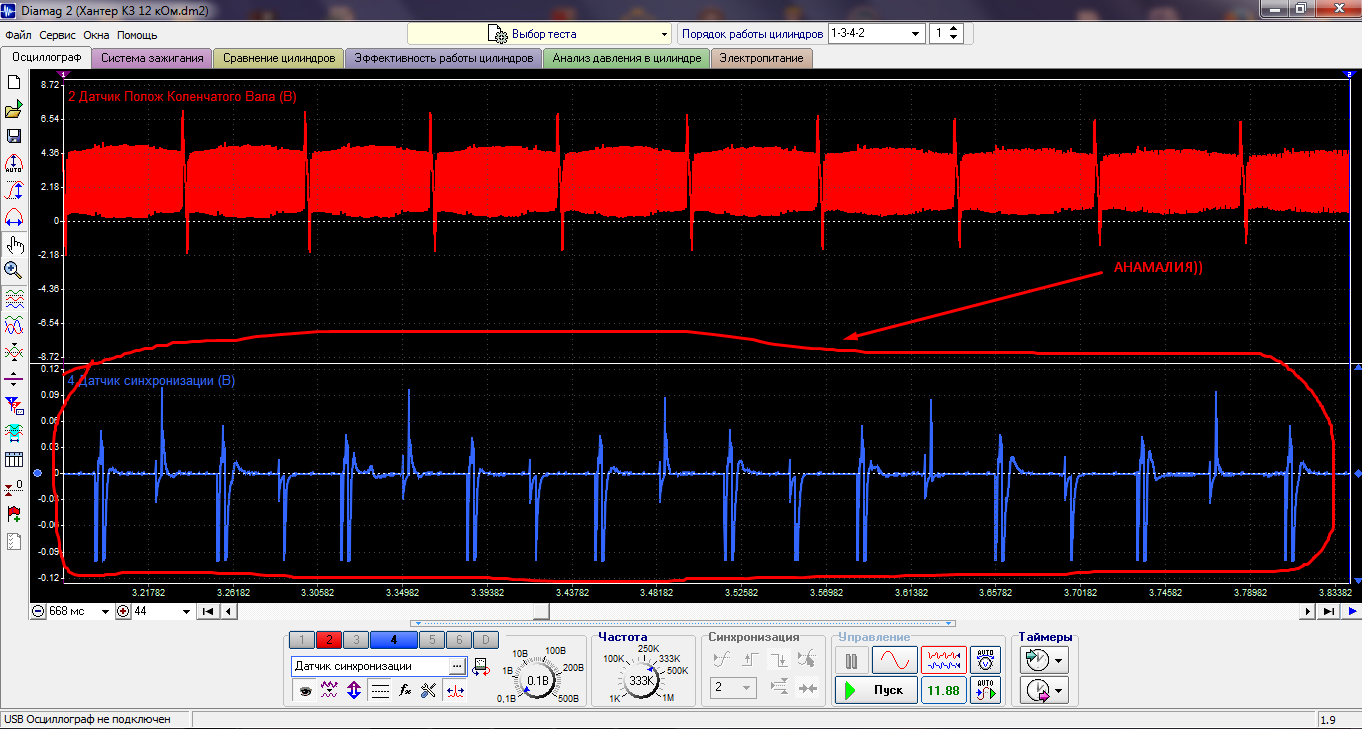Click the red signal centering icon
This screenshot has width=1362, height=729.
[x=455, y=689]
